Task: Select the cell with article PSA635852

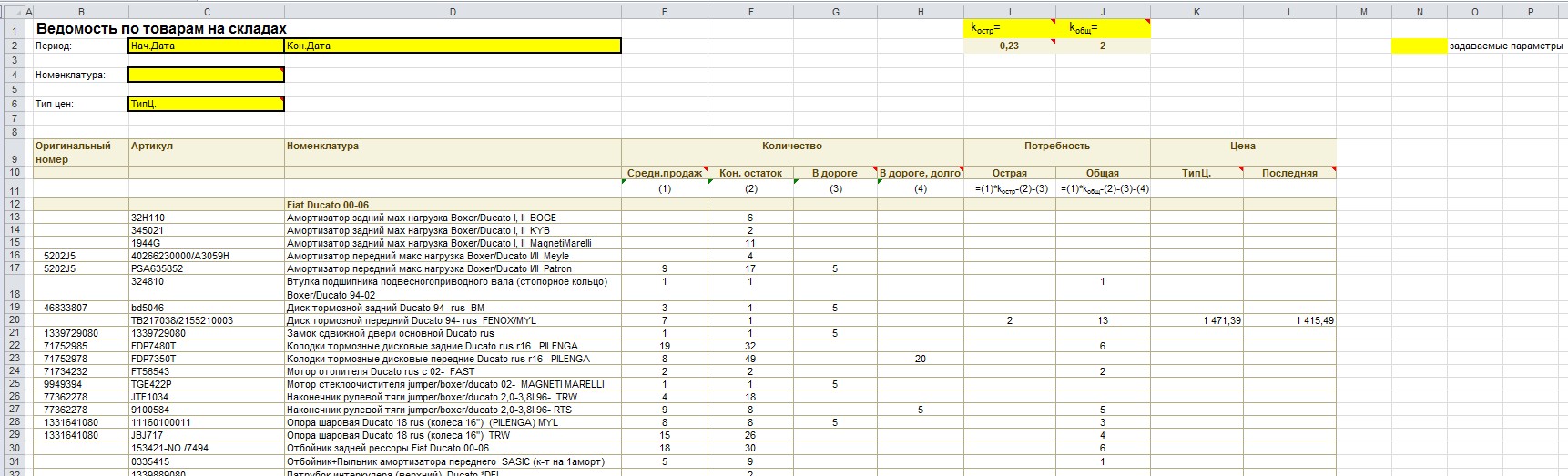Action: point(207,268)
